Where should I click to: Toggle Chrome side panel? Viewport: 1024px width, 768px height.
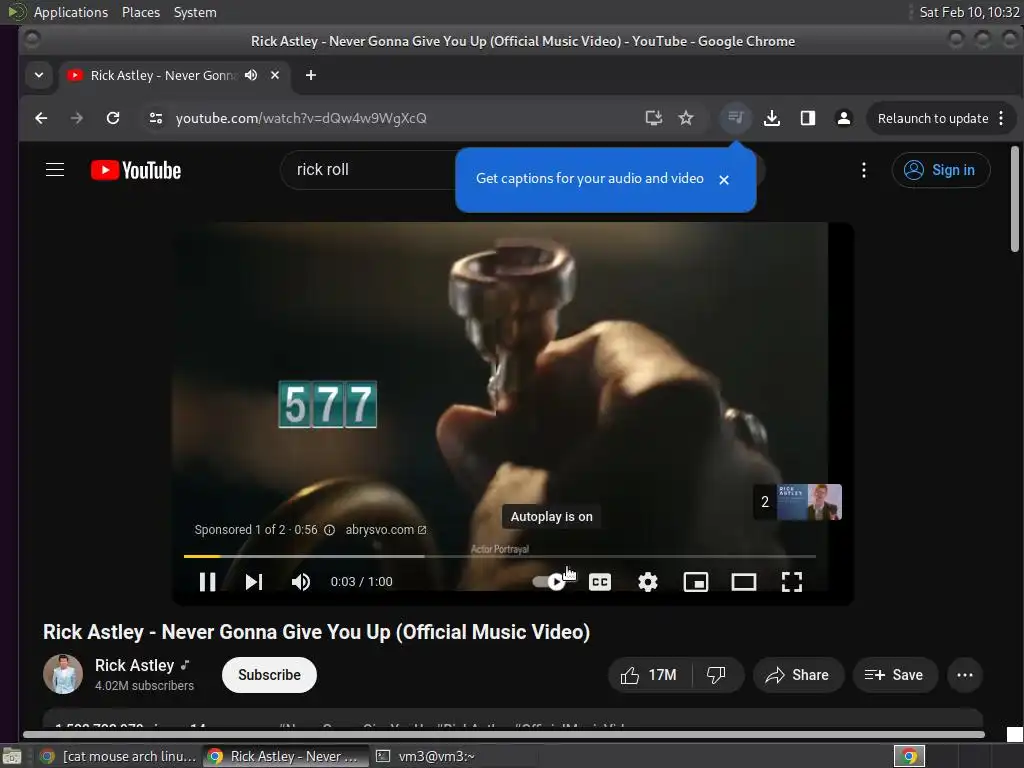click(x=808, y=118)
